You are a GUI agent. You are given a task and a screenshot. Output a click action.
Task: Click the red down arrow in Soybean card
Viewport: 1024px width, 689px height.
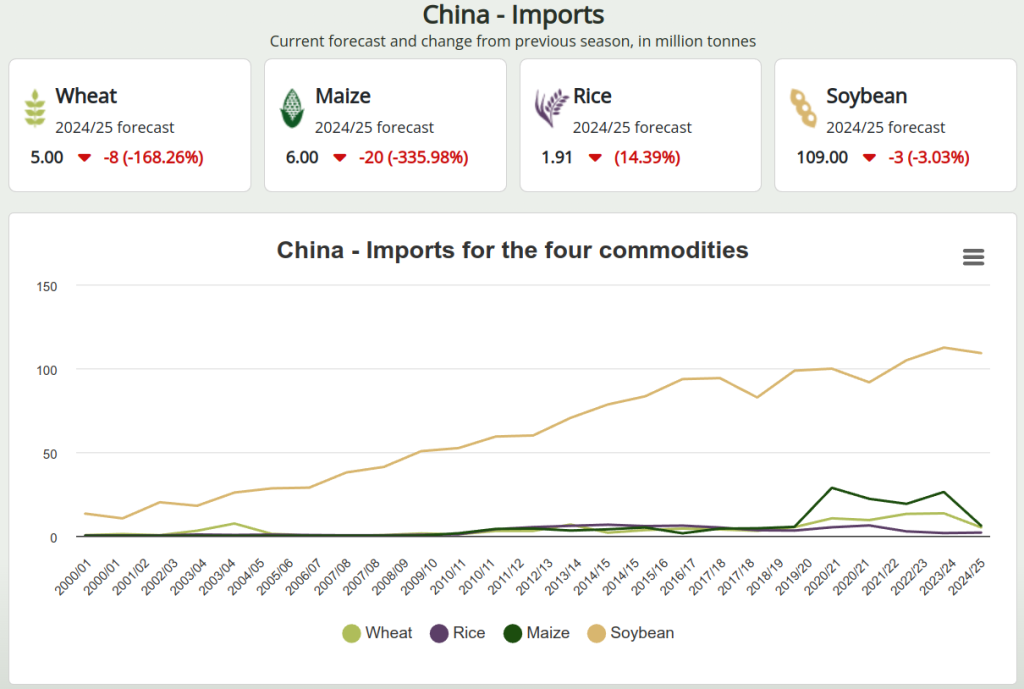(x=869, y=158)
